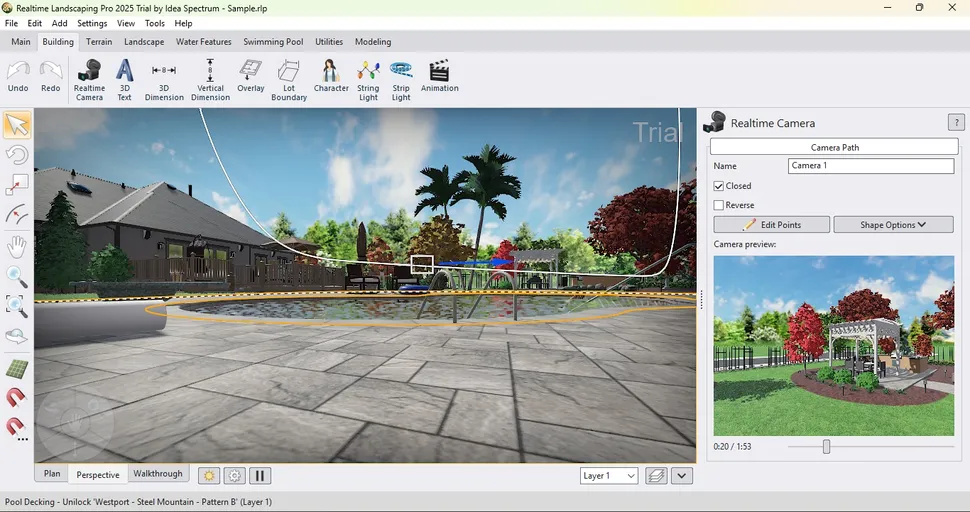Choose the Vertical Dimension tool
The image size is (970, 512).
(210, 80)
